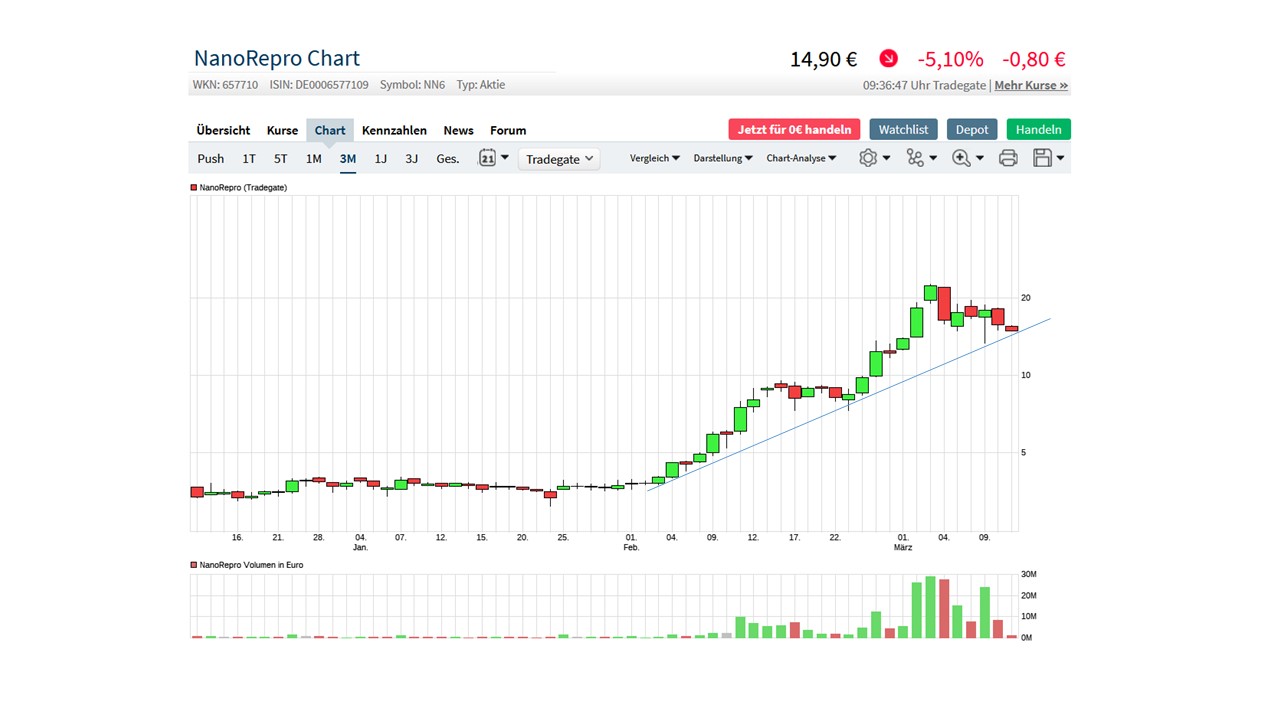Select the Chart tab
1280x720 pixels.
click(330, 130)
